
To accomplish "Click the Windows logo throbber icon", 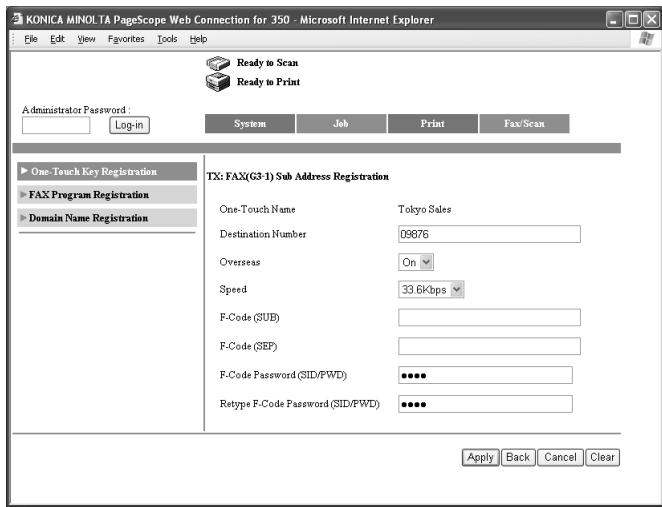I will [646, 39].
